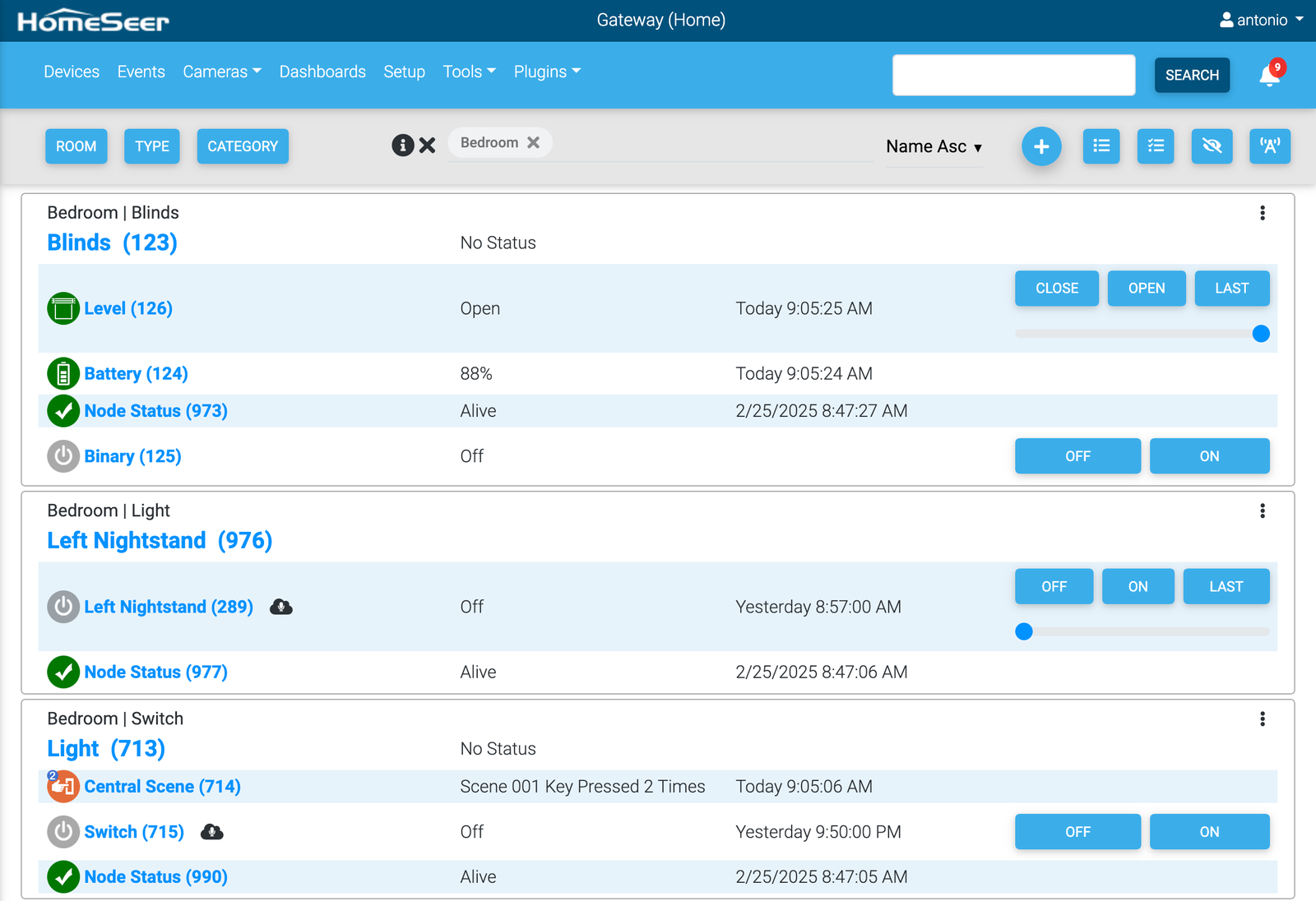Click the SEARCH button

[x=1192, y=75]
